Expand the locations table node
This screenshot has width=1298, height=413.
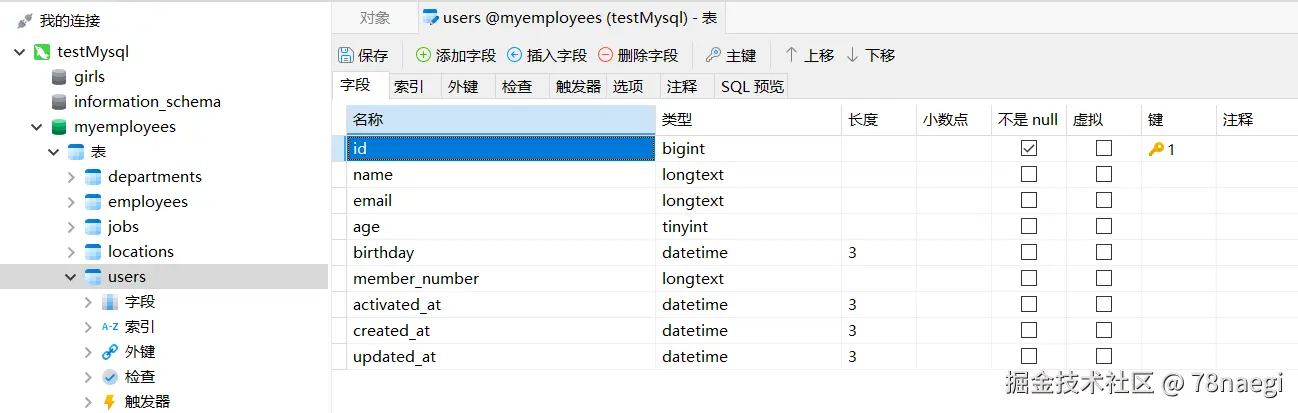coord(71,252)
